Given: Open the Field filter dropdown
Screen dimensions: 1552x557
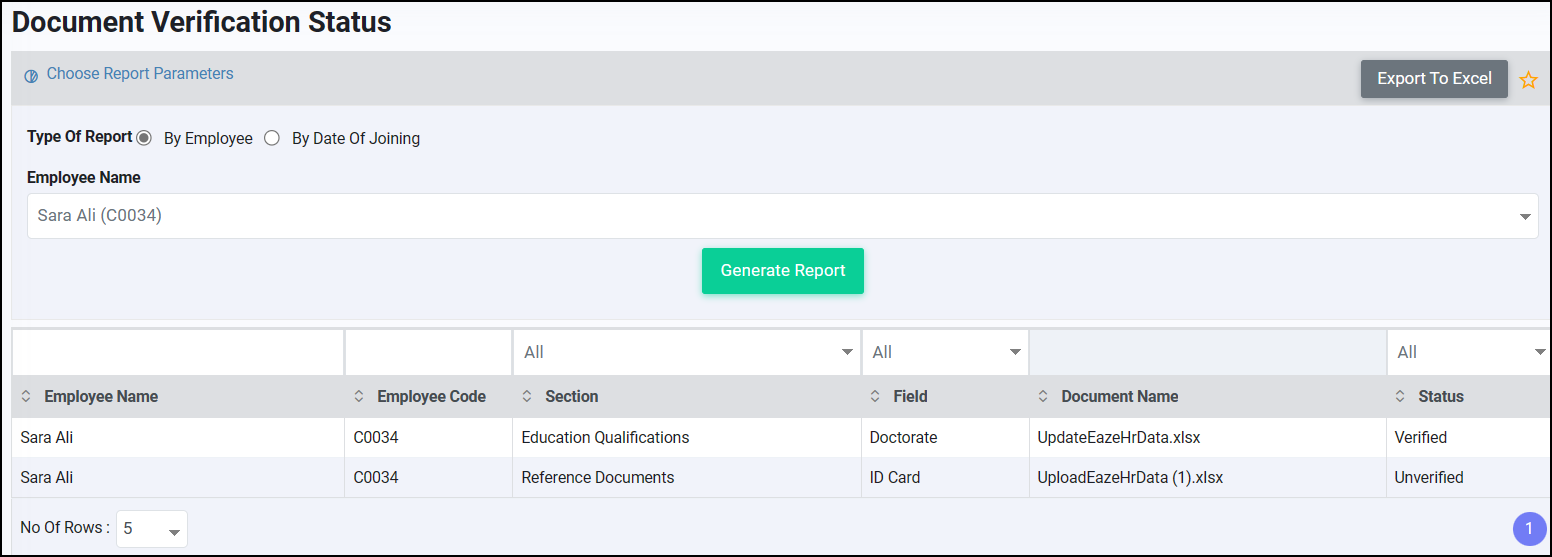Looking at the screenshot, I should click(945, 352).
